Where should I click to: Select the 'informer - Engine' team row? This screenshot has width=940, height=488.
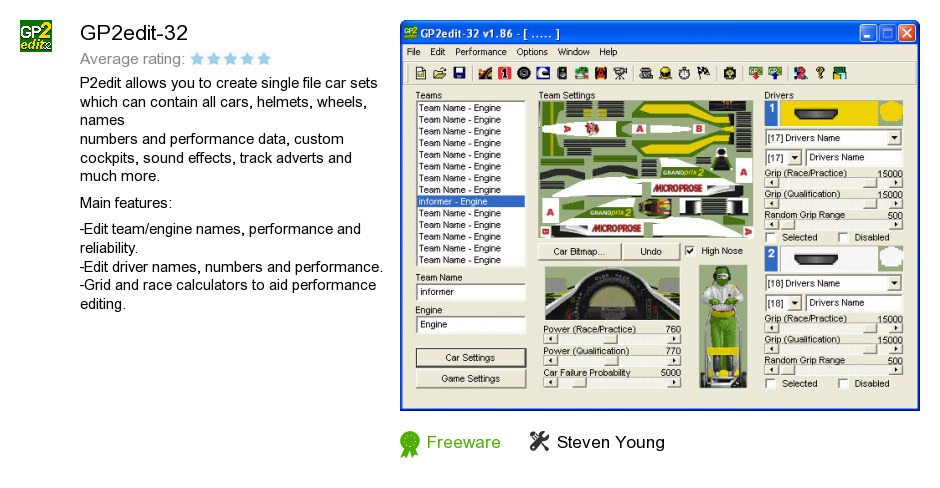pos(471,201)
